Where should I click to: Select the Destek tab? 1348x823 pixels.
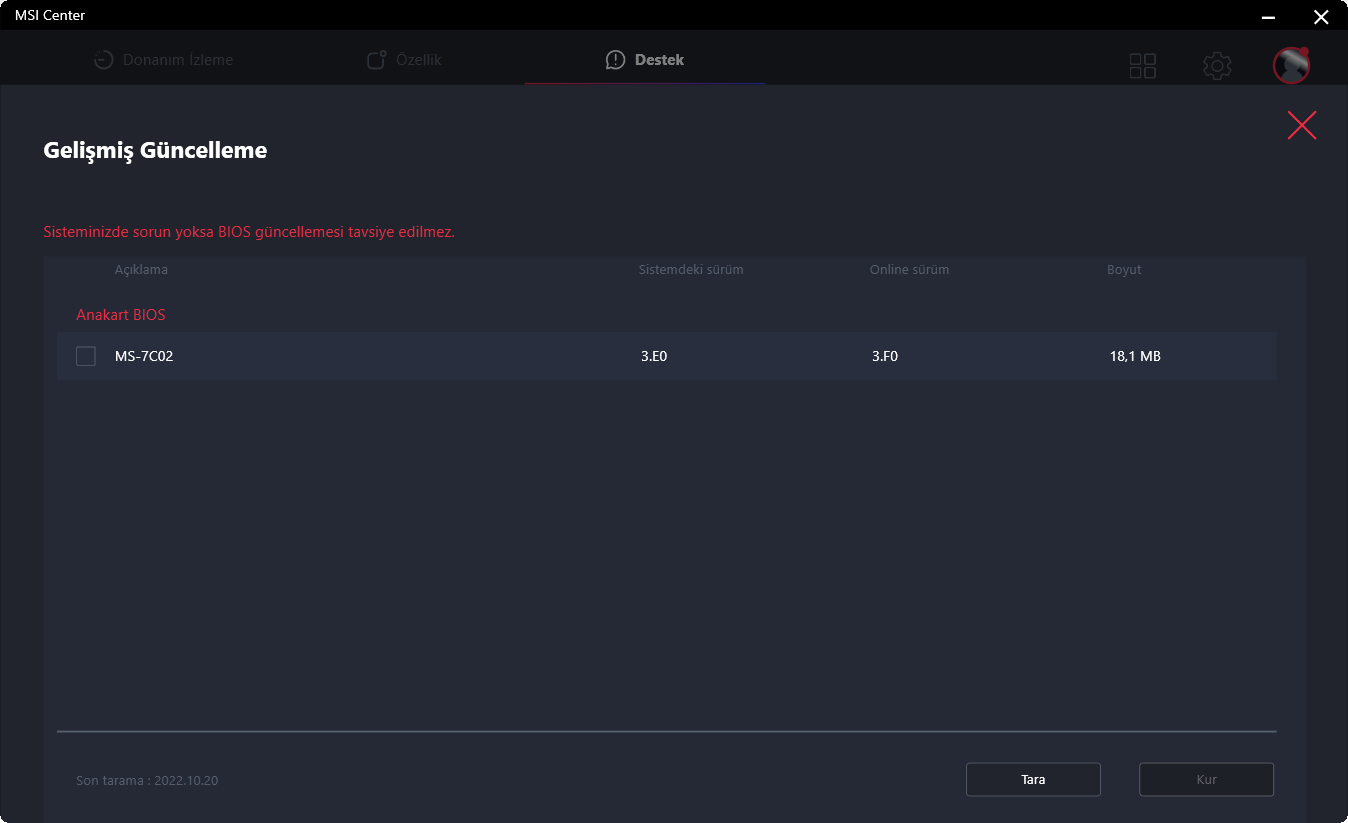point(645,60)
